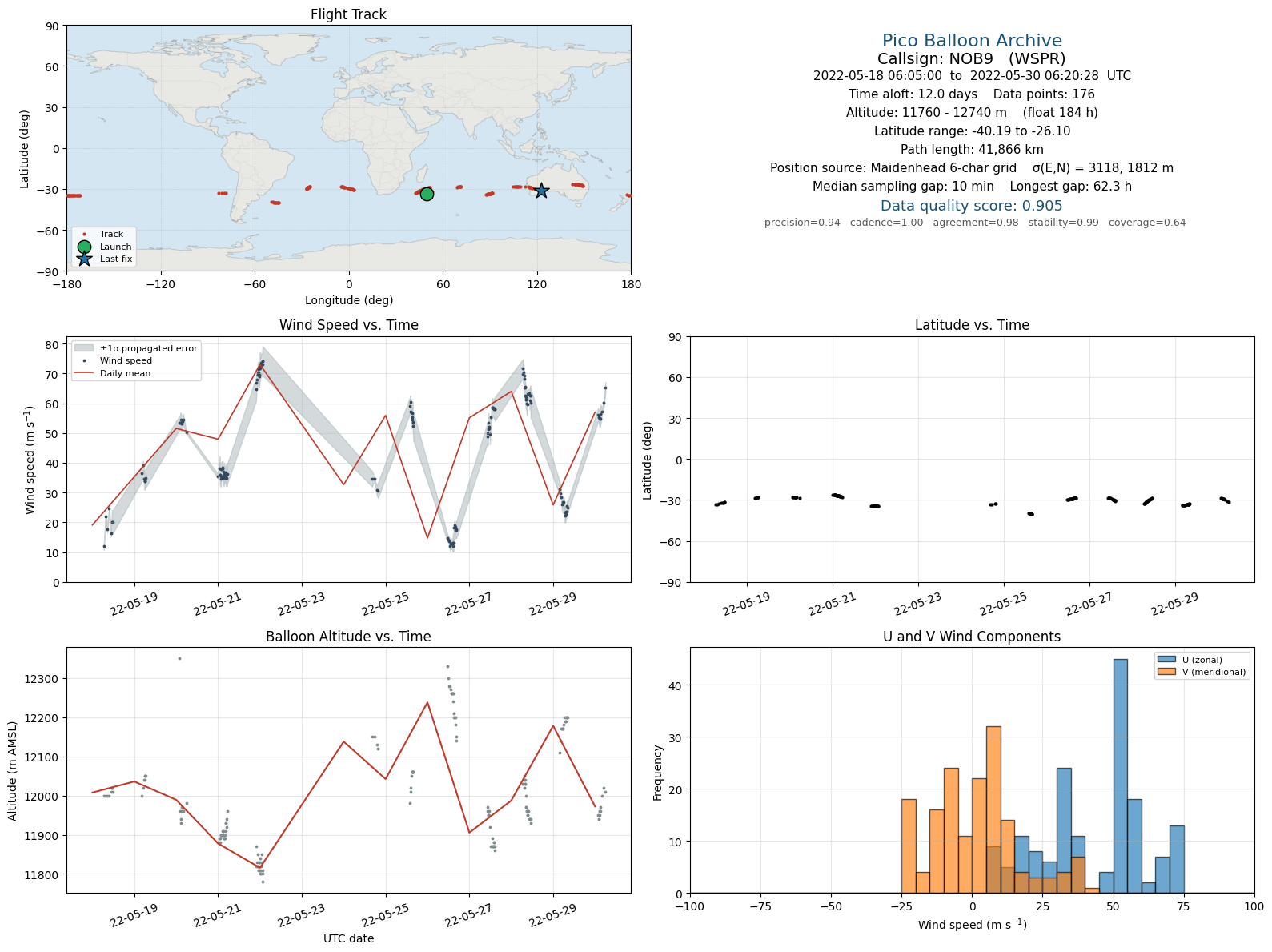Image resolution: width=1272 pixels, height=952 pixels.
Task: Click the red Track dot in the map legend
Action: (84, 235)
